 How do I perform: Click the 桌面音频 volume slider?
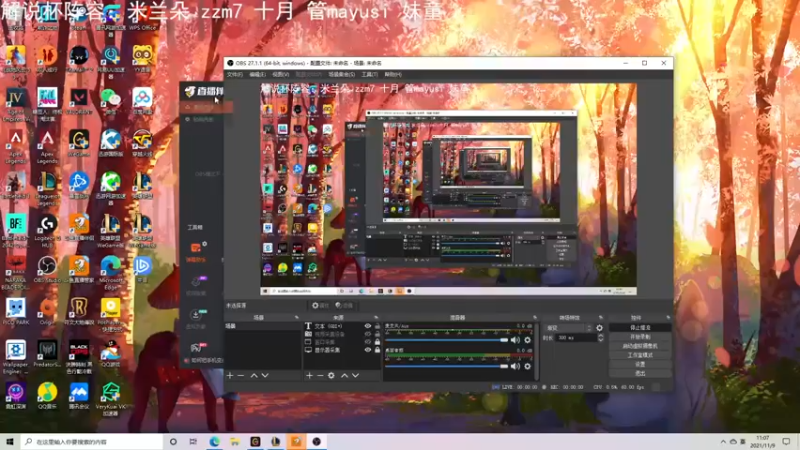[447, 366]
